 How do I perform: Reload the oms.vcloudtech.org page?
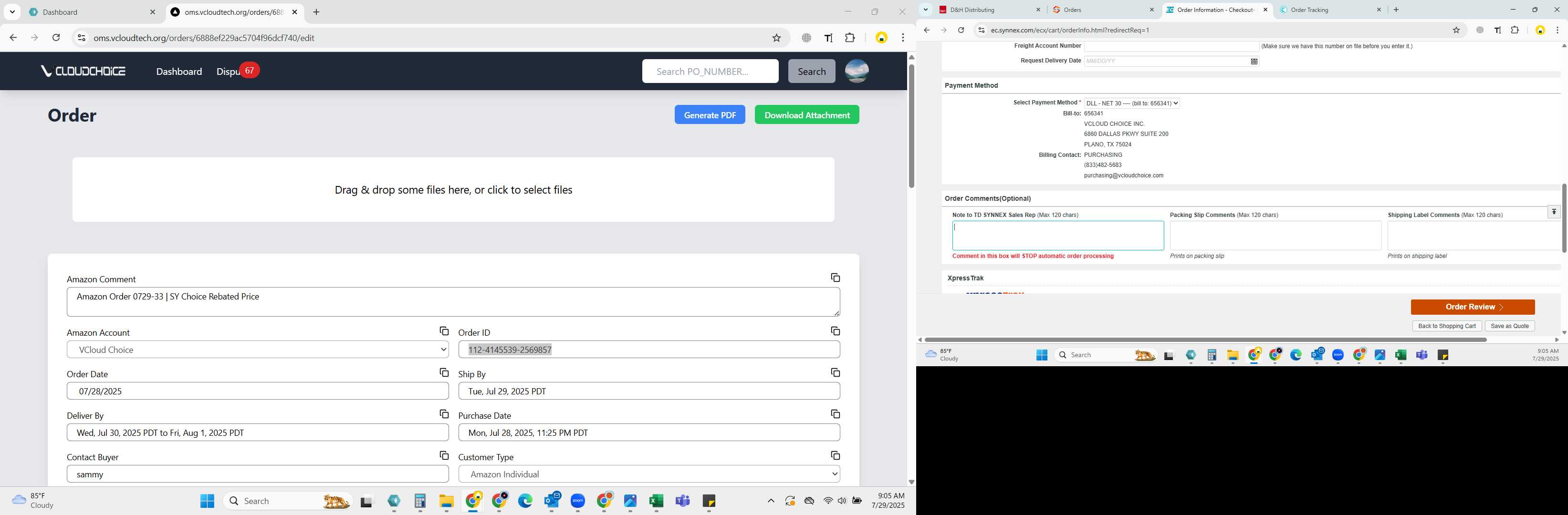coord(56,38)
